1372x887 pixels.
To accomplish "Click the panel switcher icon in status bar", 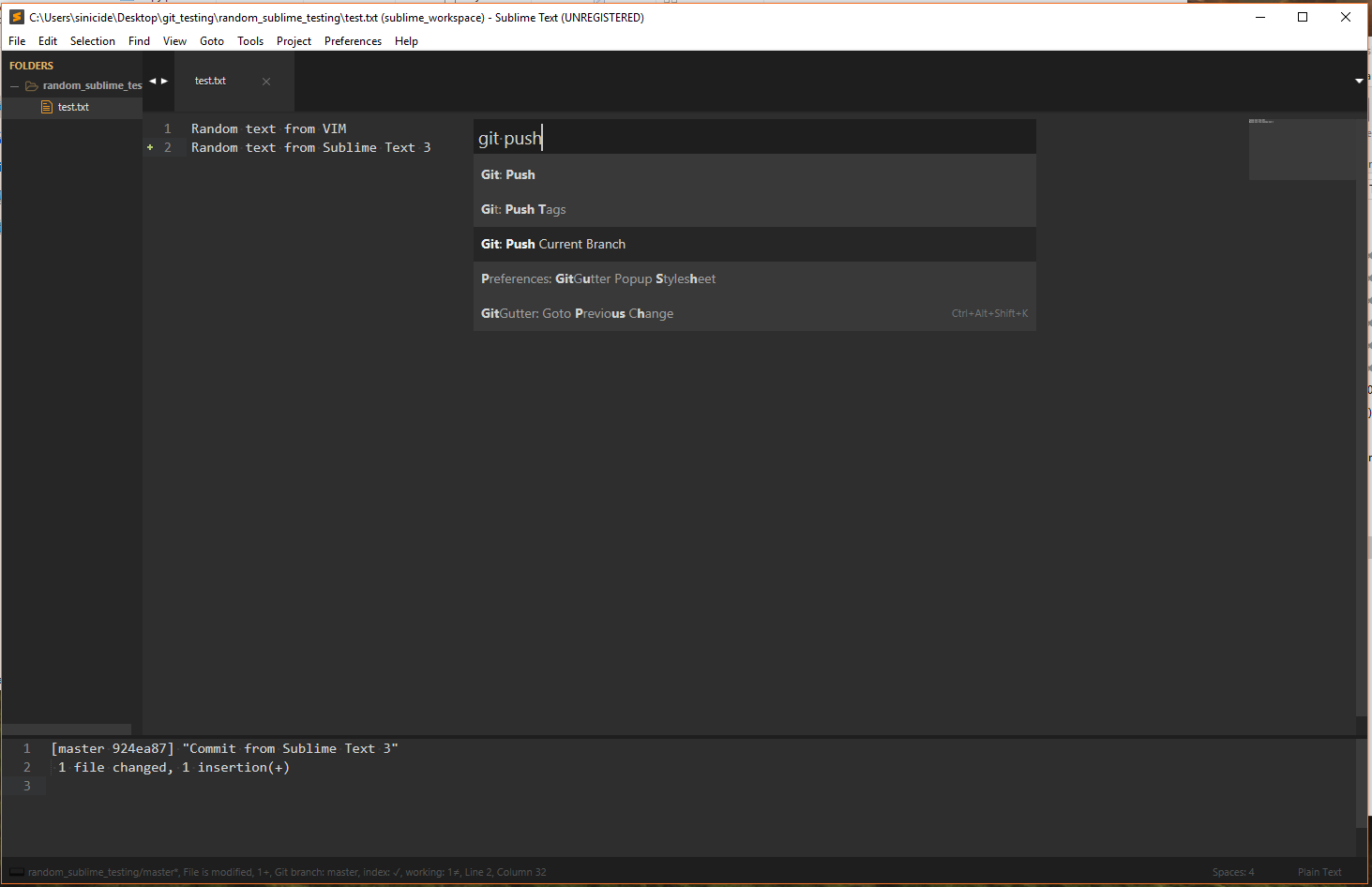I will tap(16, 872).
